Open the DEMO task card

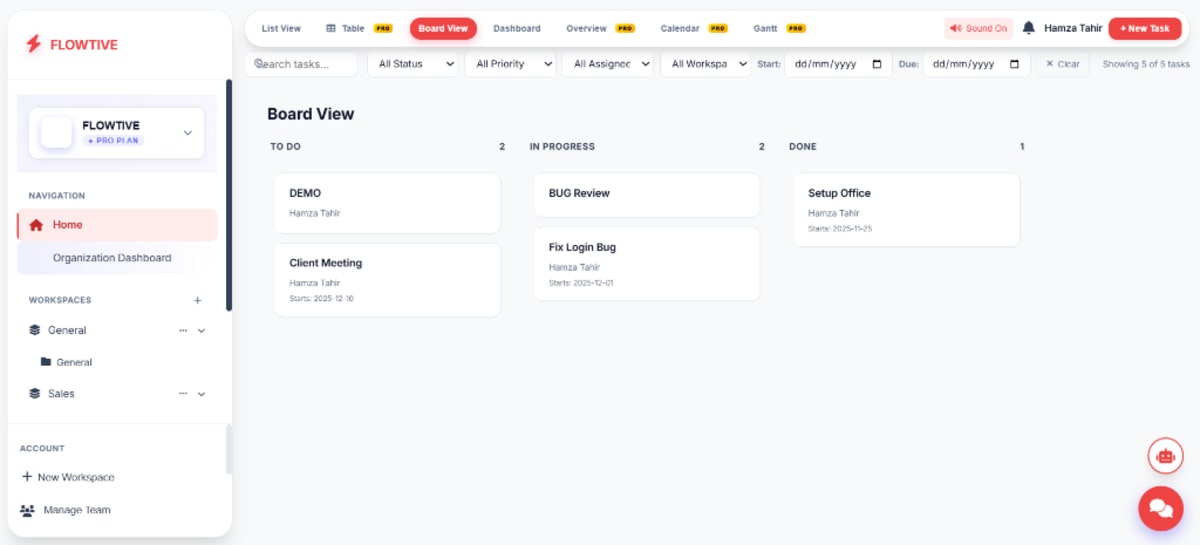387,203
